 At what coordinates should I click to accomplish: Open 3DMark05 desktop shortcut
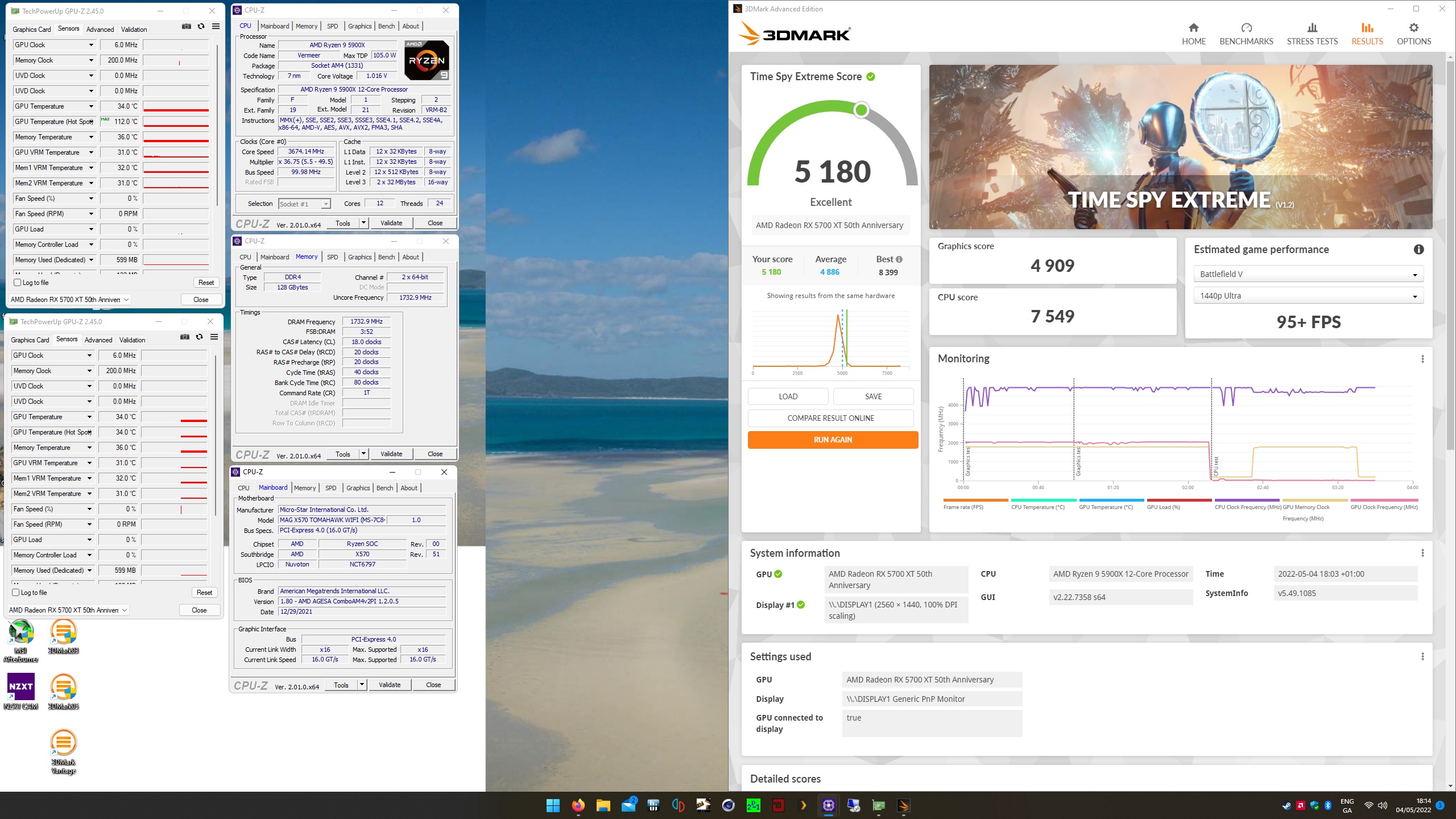tap(63, 692)
